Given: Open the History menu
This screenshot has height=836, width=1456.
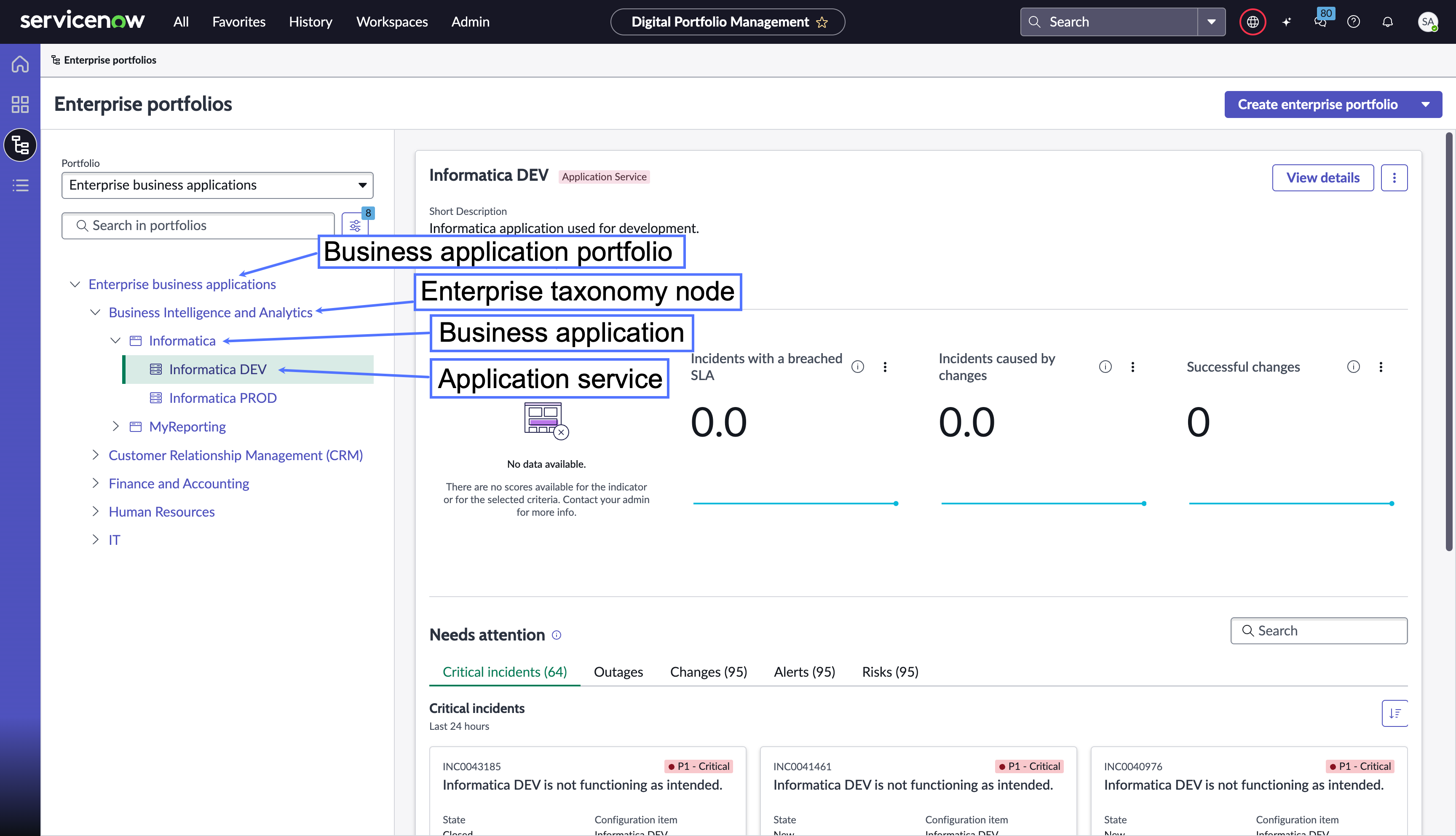Looking at the screenshot, I should tap(310, 22).
